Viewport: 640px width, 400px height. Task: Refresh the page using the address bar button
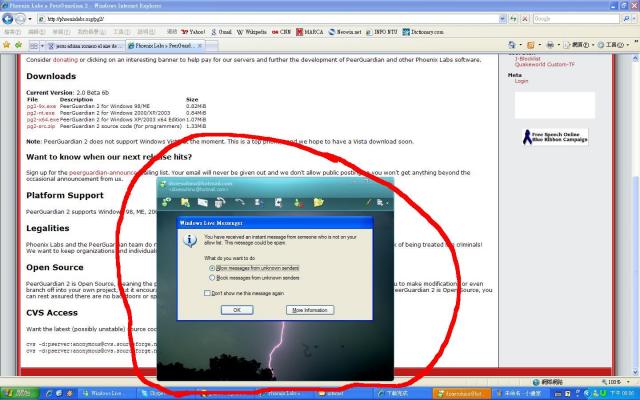pos(513,19)
